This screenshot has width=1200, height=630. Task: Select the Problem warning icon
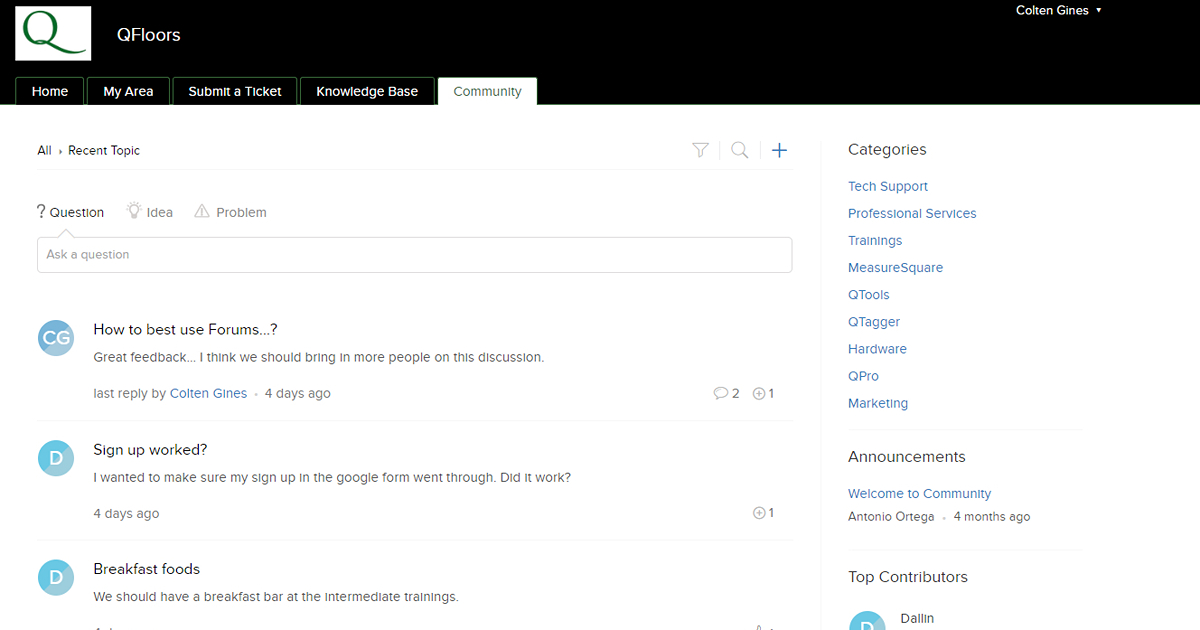[x=202, y=211]
